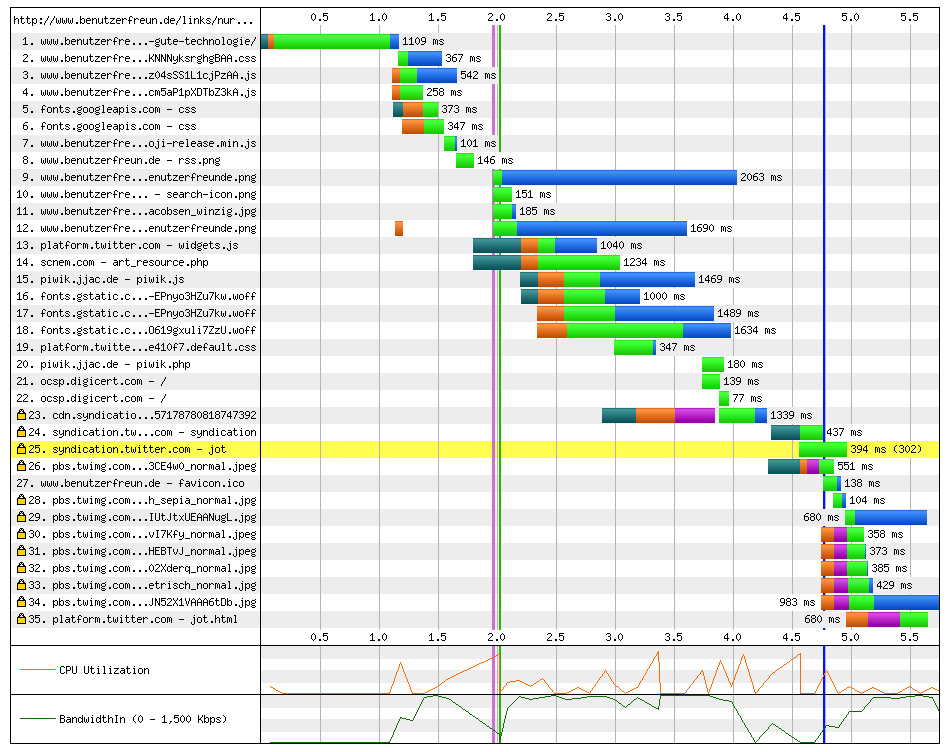The width and height of the screenshot is (949, 752).
Task: Select request 3 z04sSS1L1cjPzAA.js label
Action: tap(139, 75)
